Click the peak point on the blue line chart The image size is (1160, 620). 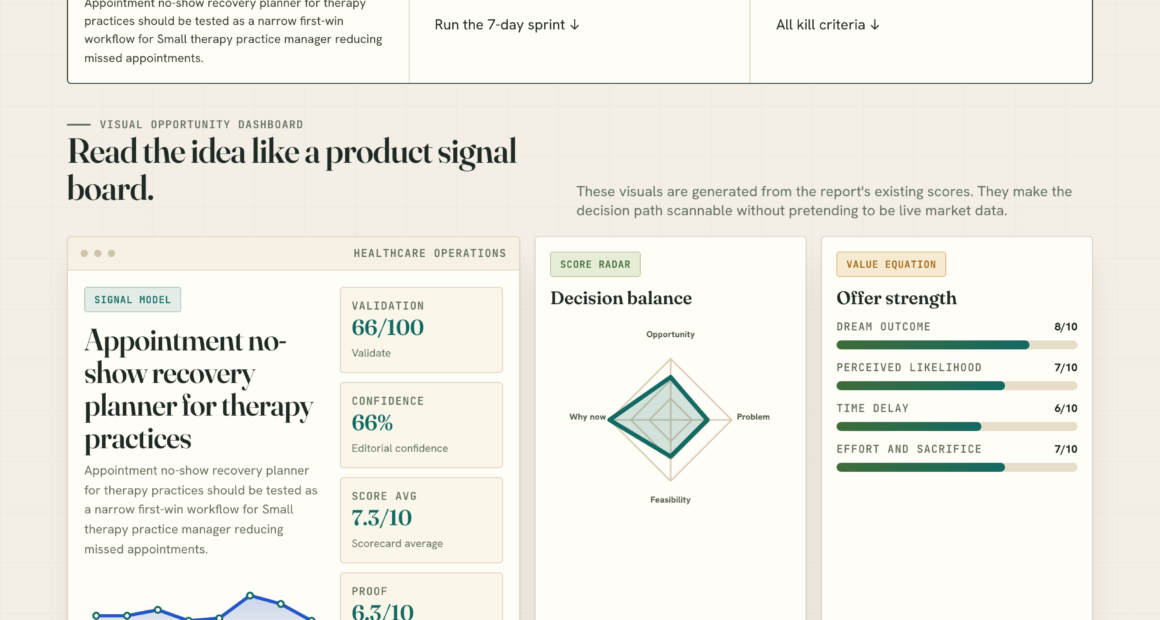tap(250, 596)
